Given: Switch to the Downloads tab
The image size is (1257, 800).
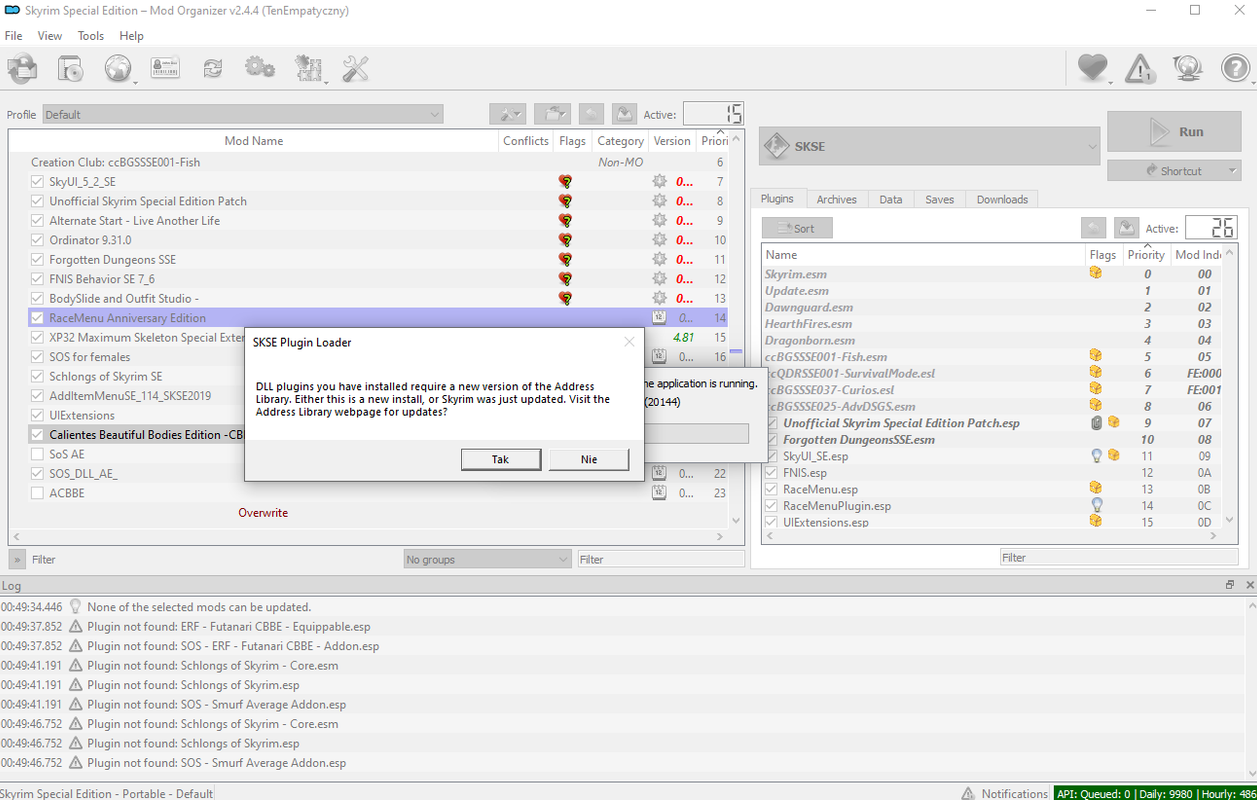Looking at the screenshot, I should click(x=1002, y=199).
